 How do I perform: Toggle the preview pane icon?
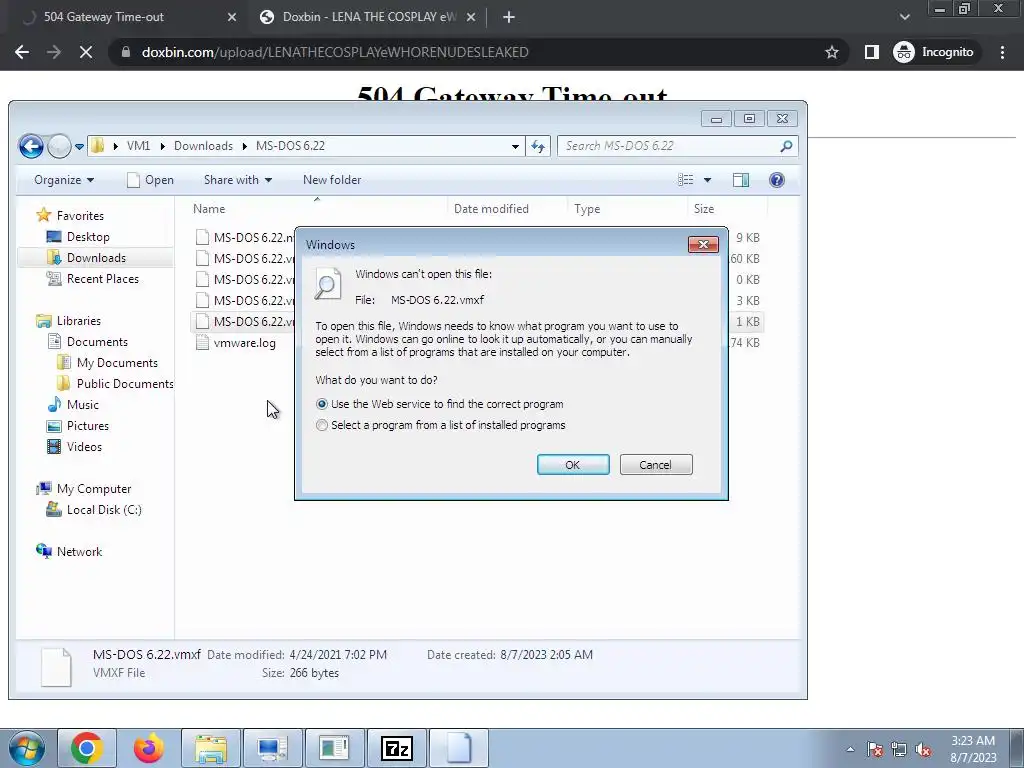tap(741, 180)
